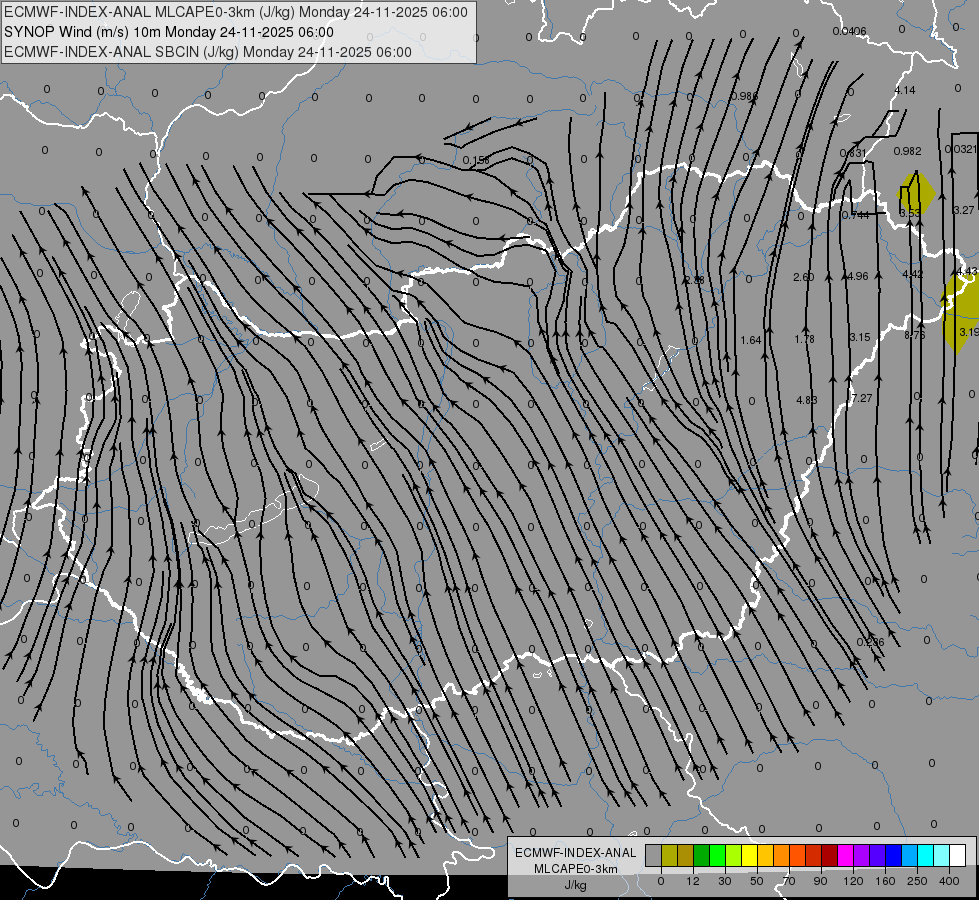
Task: Click the legend tick label 120
Action: [853, 881]
